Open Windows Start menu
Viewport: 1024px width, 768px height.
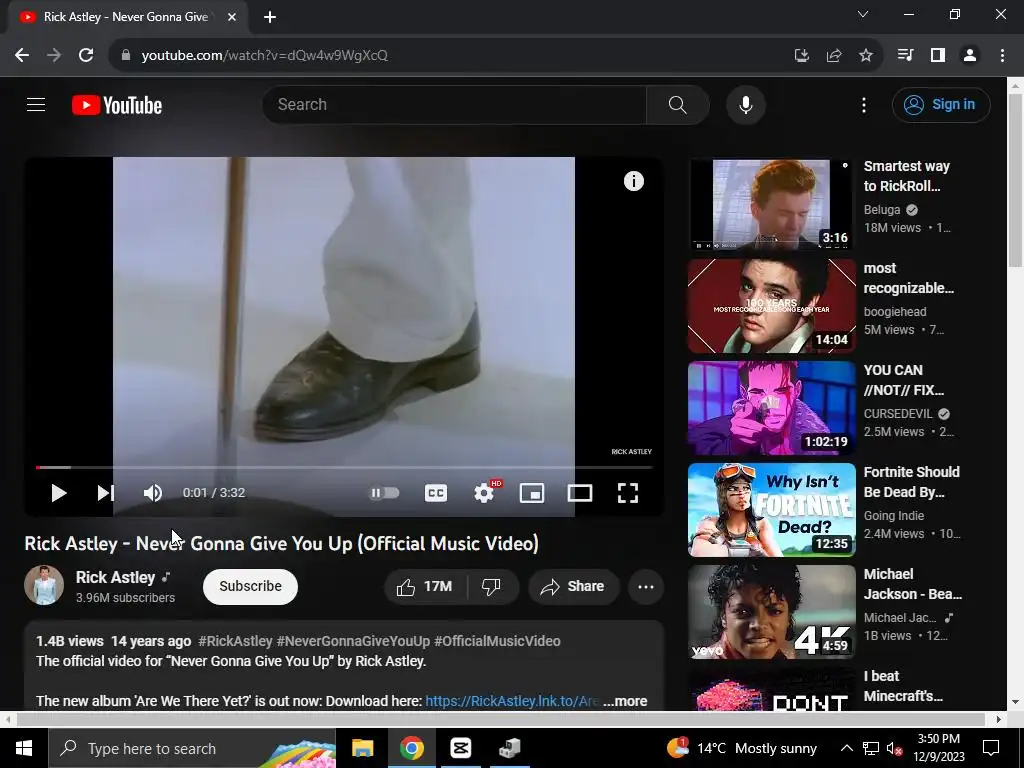tap(24, 748)
